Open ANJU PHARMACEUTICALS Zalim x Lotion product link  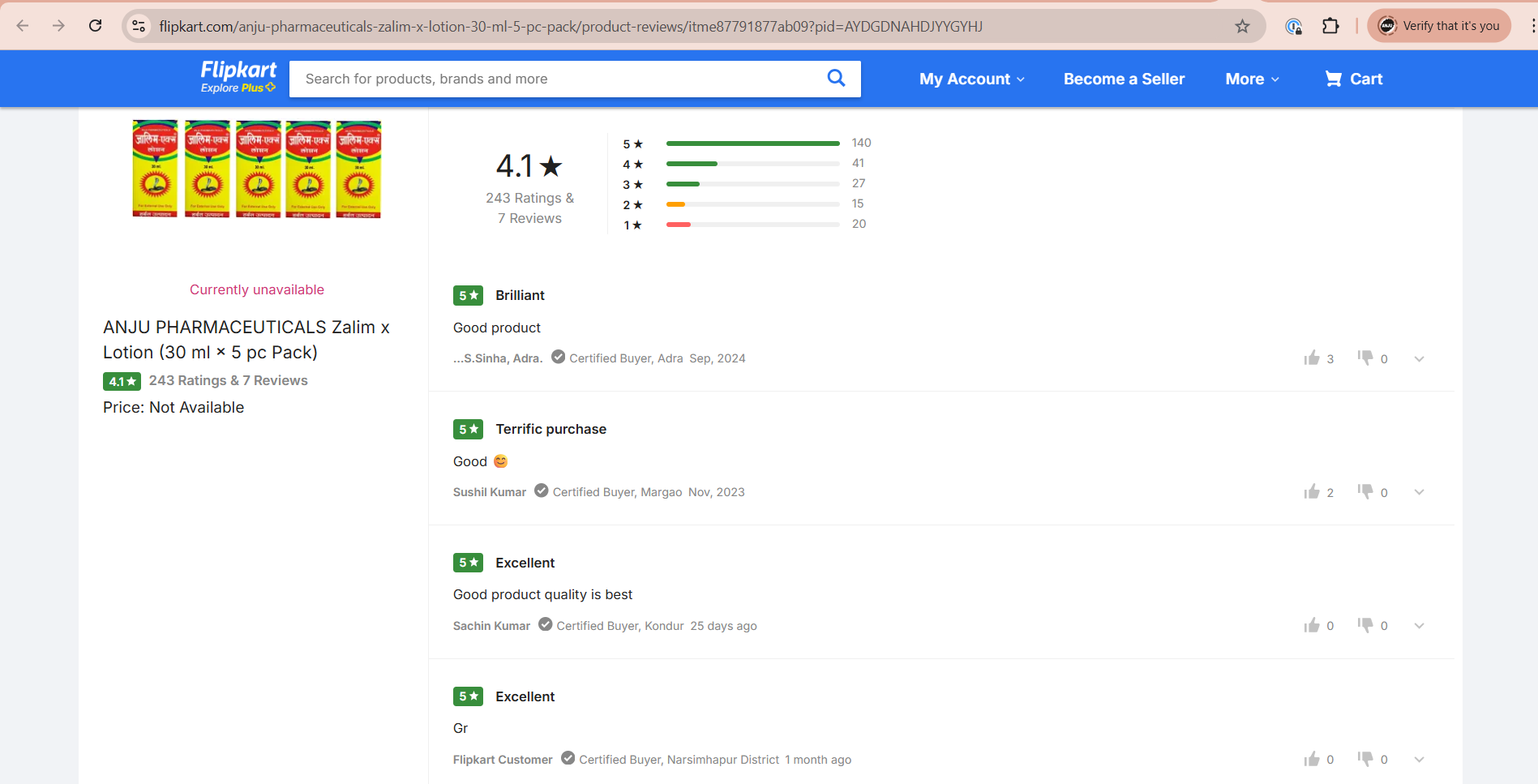tap(246, 340)
